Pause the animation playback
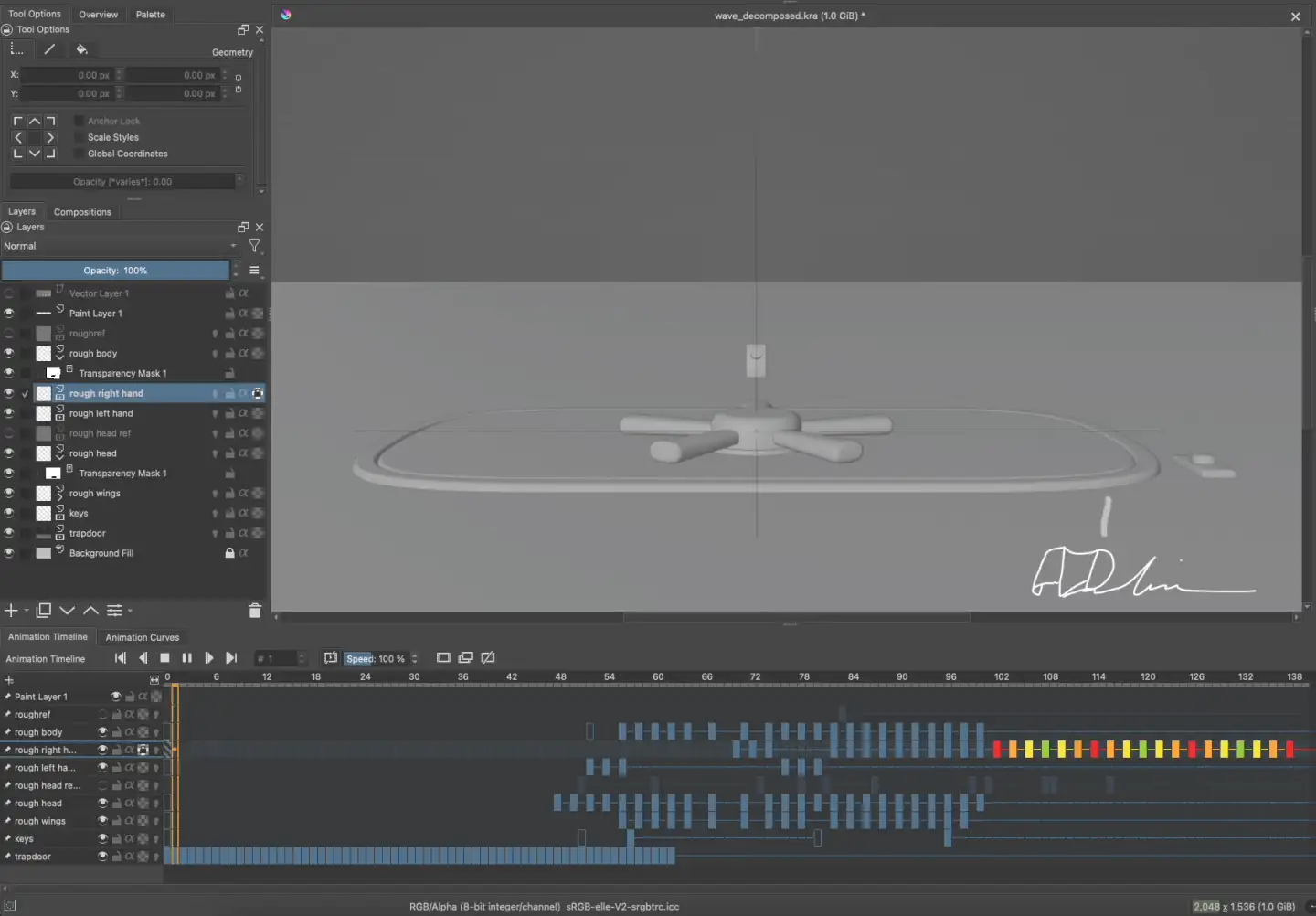This screenshot has height=916, width=1316. [x=187, y=658]
